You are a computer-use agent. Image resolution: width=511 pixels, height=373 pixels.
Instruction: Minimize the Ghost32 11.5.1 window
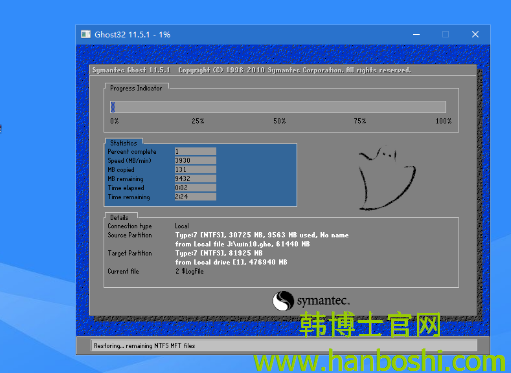tap(416, 34)
